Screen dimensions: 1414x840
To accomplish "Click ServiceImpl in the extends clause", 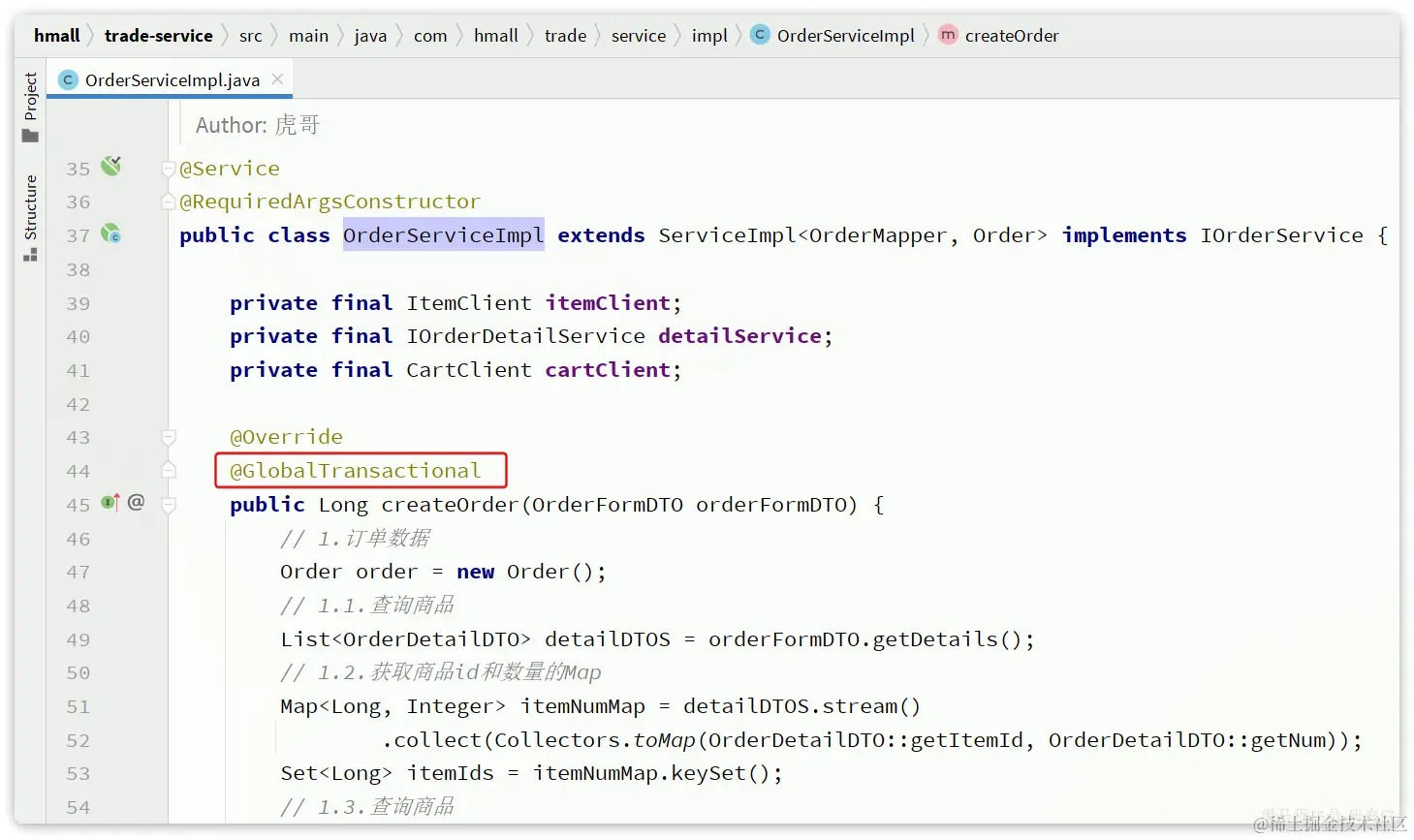I will (727, 235).
